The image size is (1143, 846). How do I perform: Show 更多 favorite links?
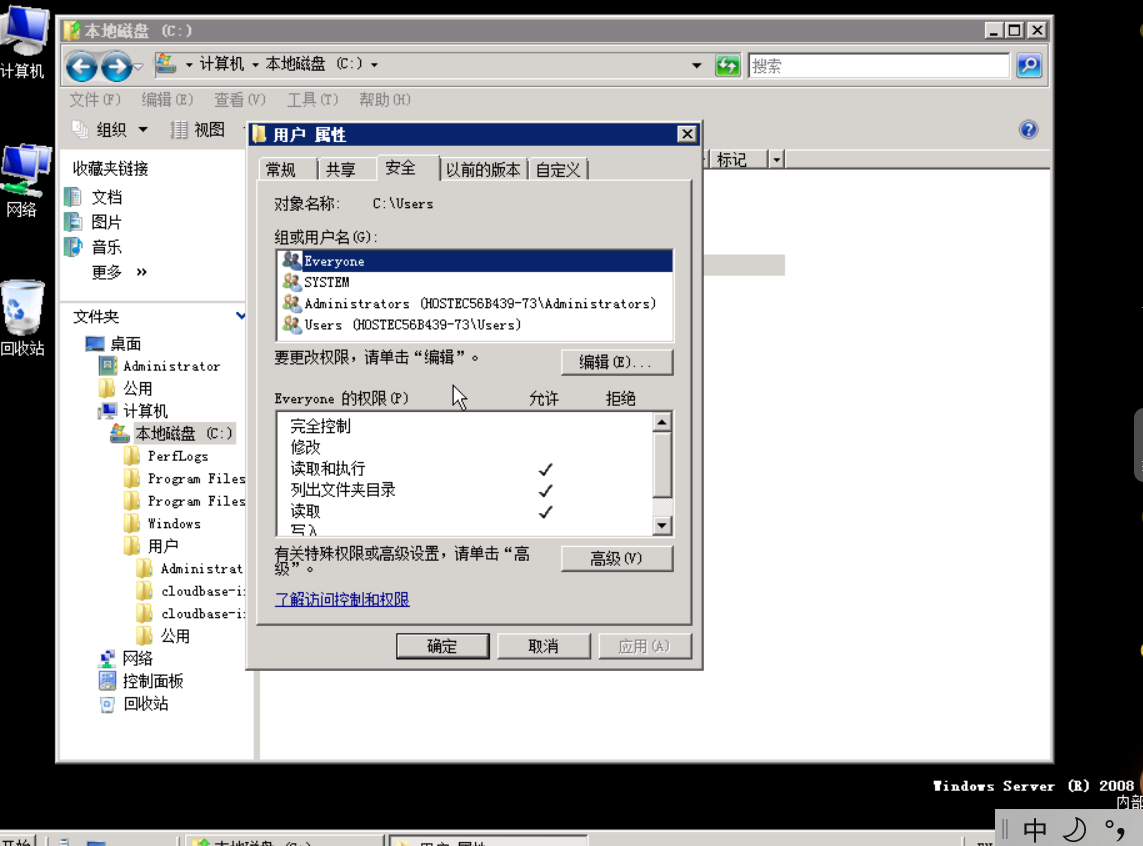click(118, 272)
